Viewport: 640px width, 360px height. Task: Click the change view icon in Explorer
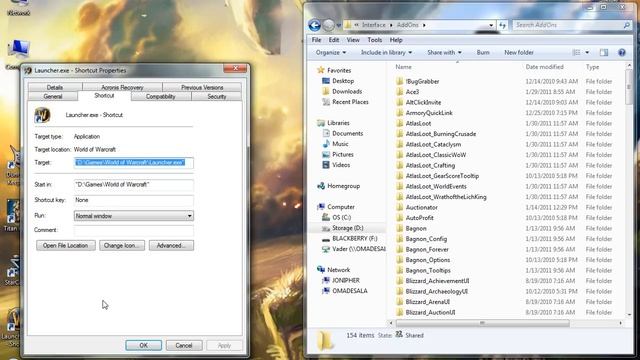coord(576,52)
